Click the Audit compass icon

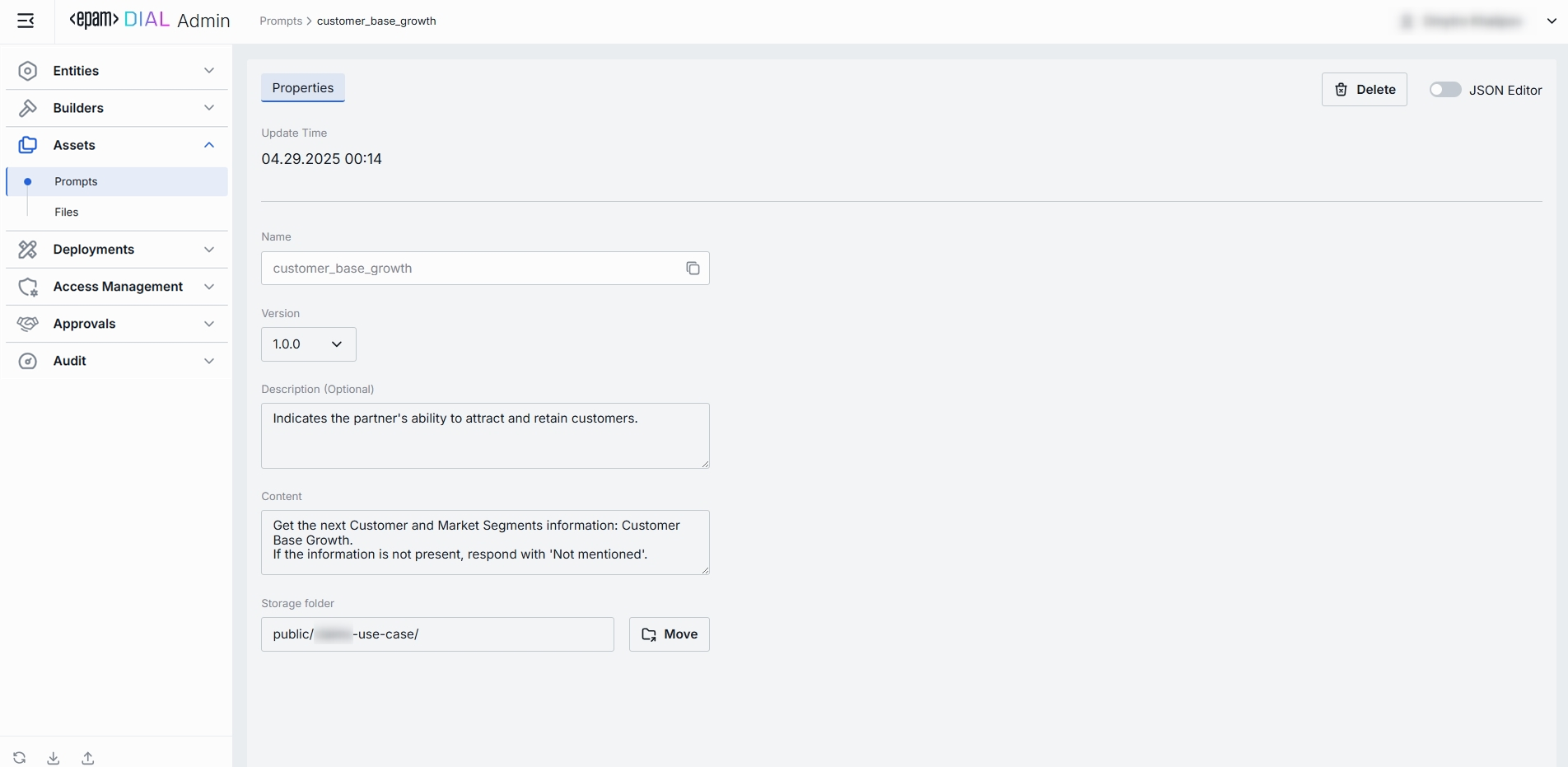pos(28,361)
